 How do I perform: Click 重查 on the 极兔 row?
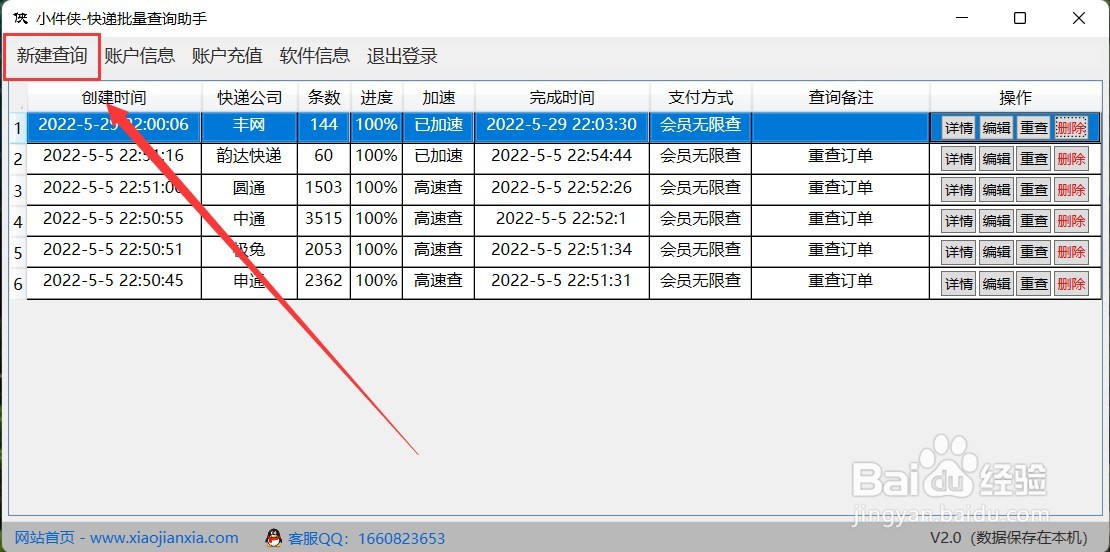point(1034,252)
